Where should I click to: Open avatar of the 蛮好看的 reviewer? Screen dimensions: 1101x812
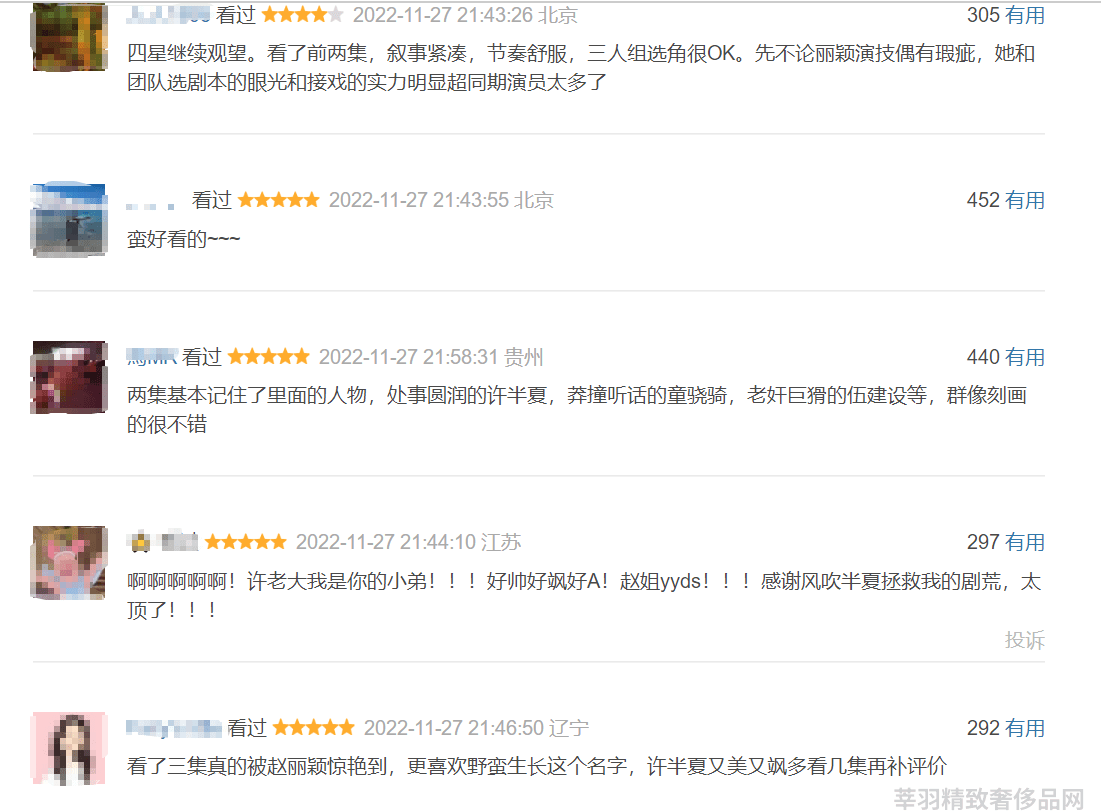(70, 220)
